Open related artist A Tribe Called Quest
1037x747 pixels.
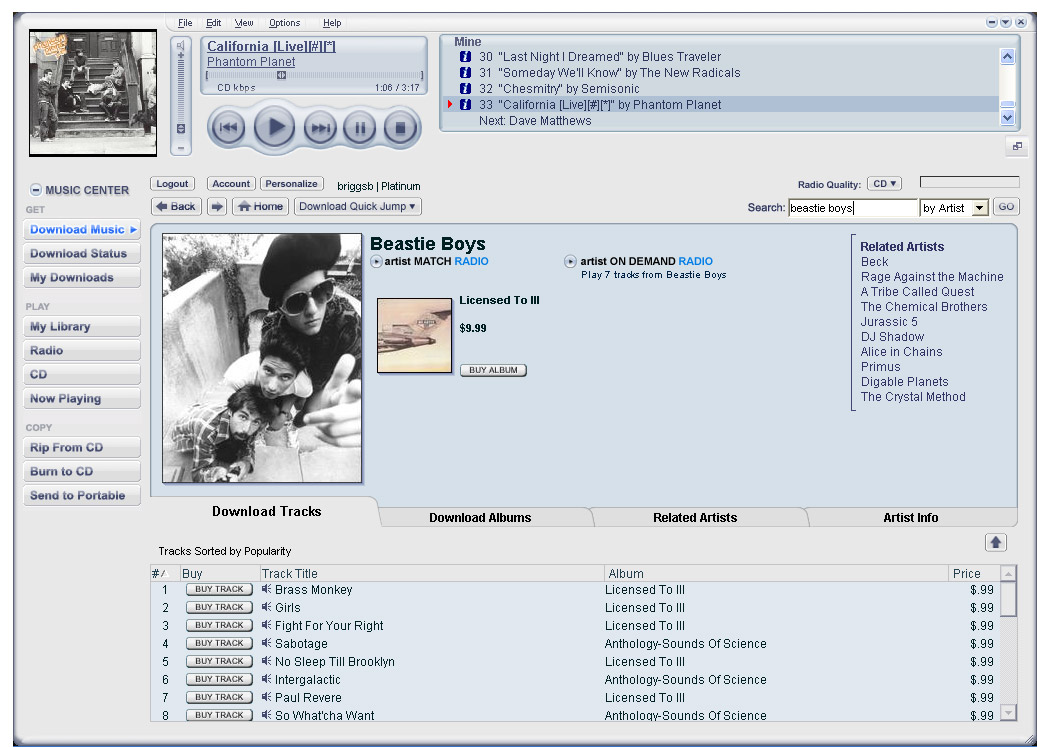(x=917, y=292)
